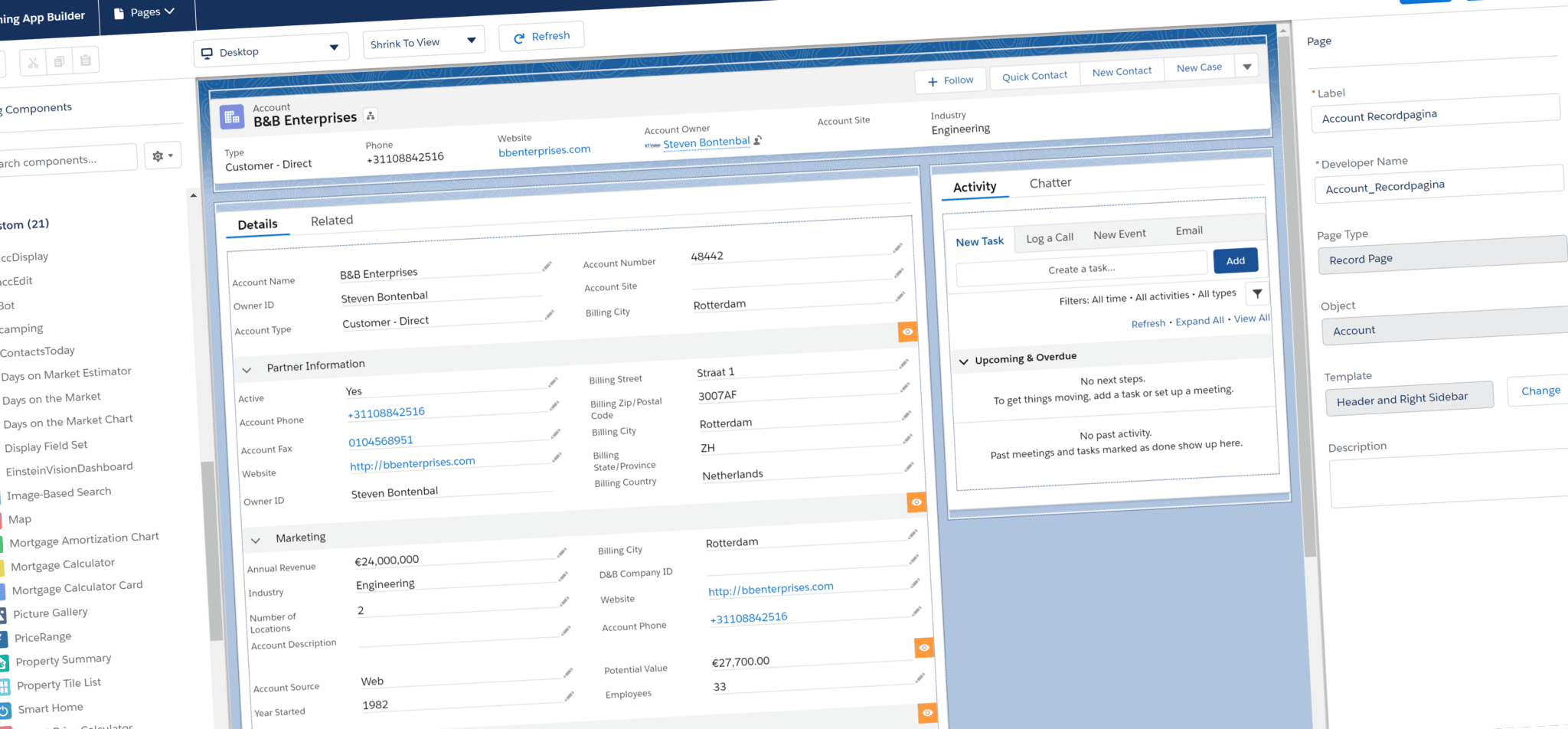Click the Add task button
Screen dimensions: 1568x729
click(1236, 261)
